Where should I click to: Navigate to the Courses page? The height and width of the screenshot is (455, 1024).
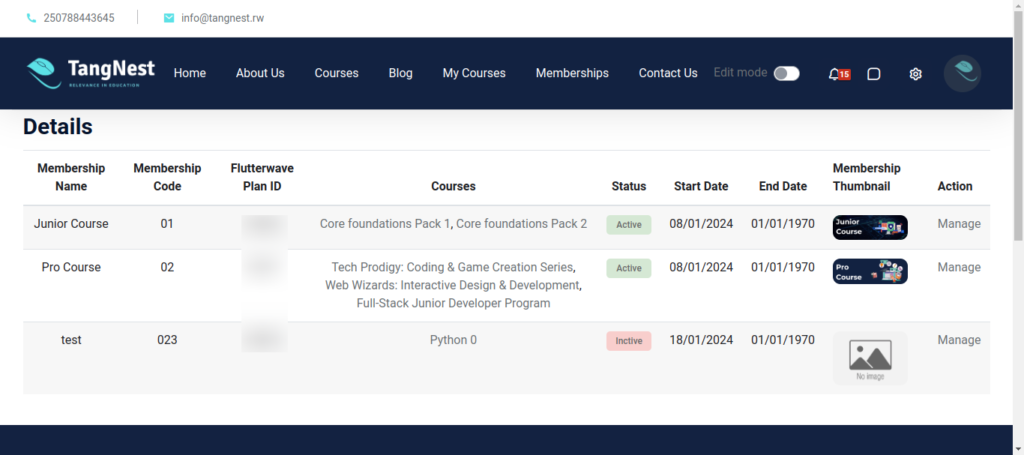click(x=336, y=73)
